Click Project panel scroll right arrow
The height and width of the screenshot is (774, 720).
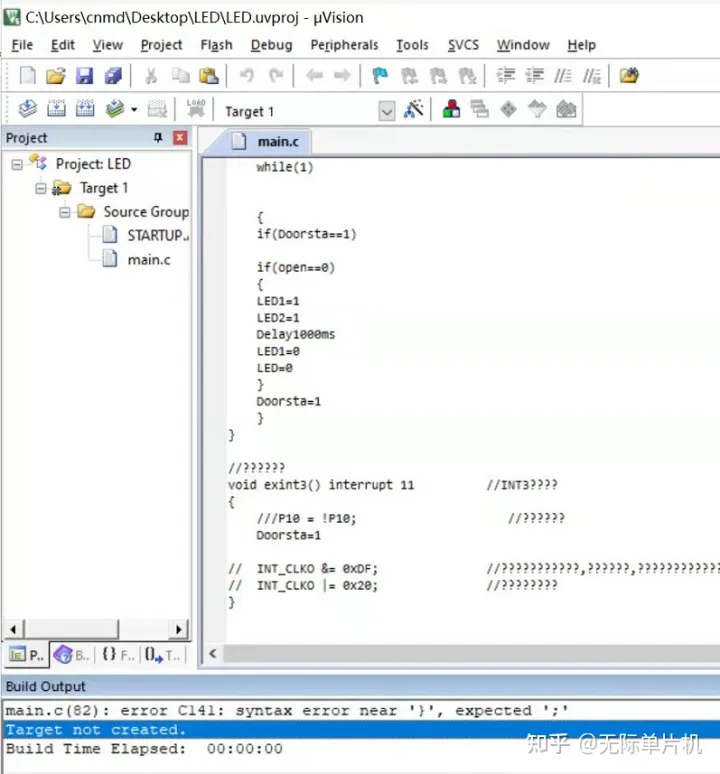click(178, 629)
